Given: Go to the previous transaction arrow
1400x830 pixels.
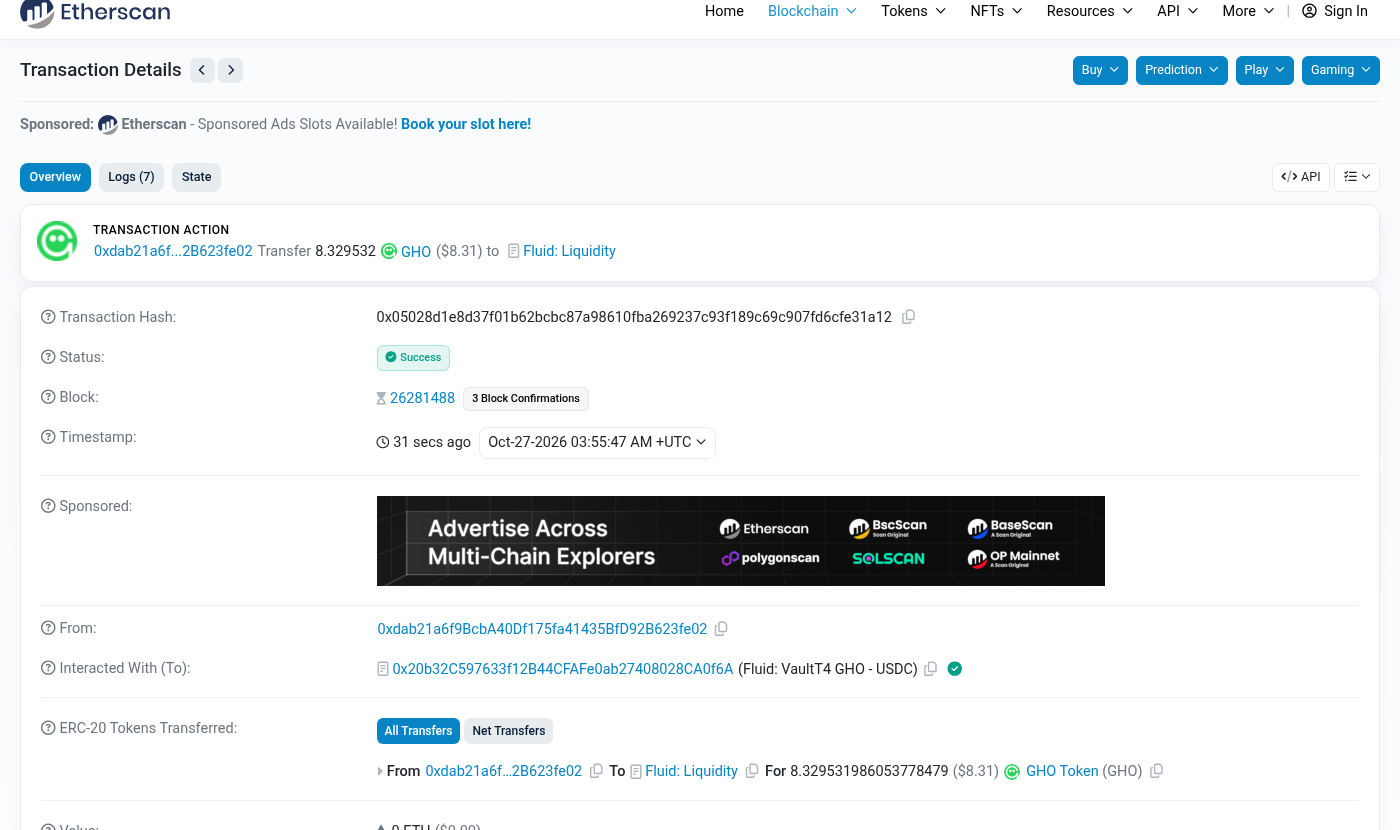Looking at the screenshot, I should (202, 70).
